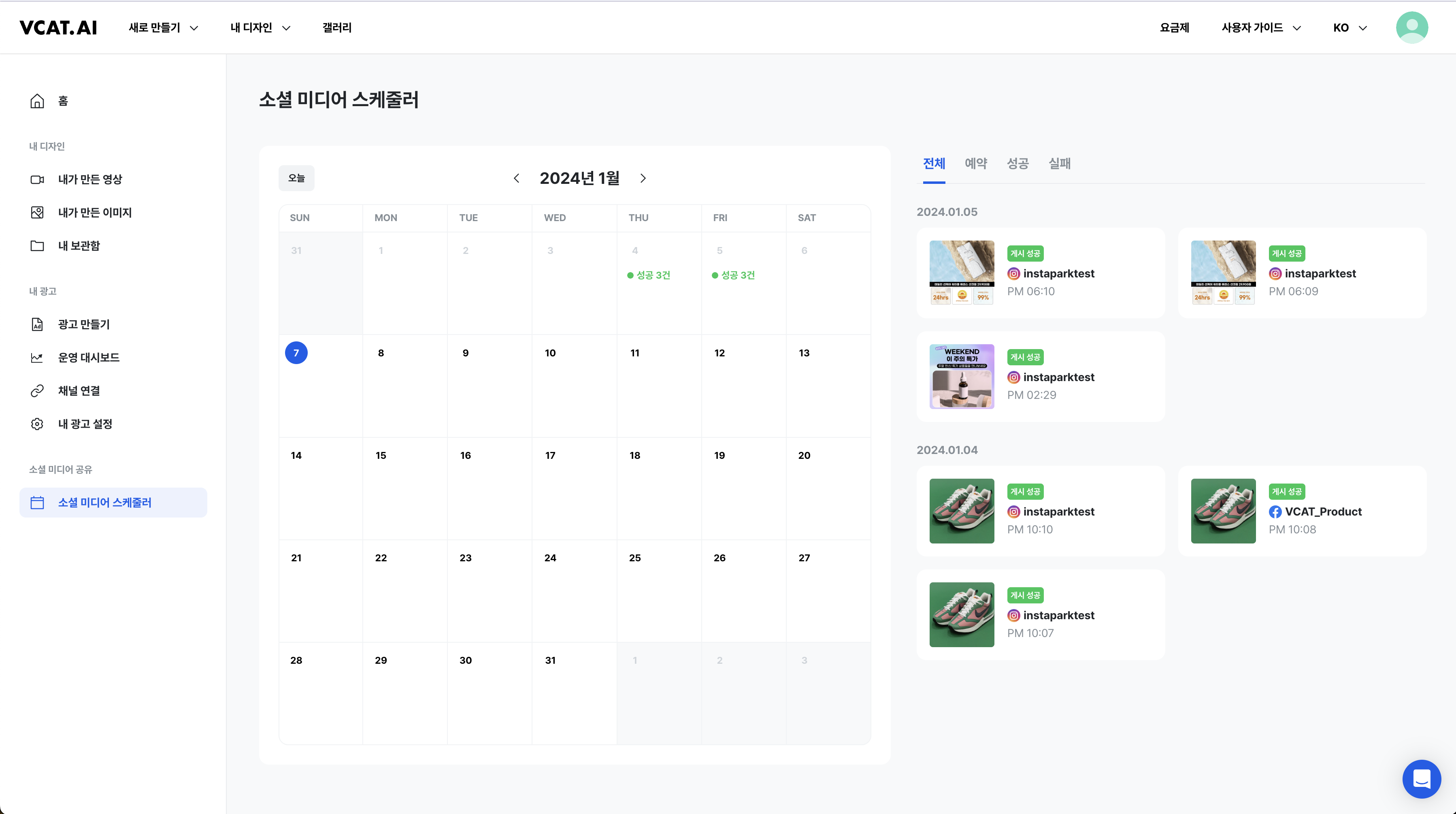Click the home icon in sidebar
1456x814 pixels.
click(x=37, y=101)
